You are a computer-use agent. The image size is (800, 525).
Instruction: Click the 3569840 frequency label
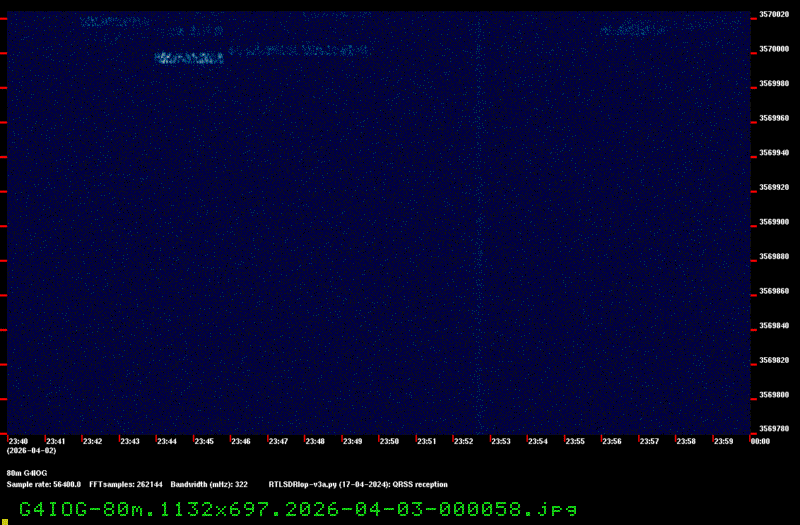point(774,326)
